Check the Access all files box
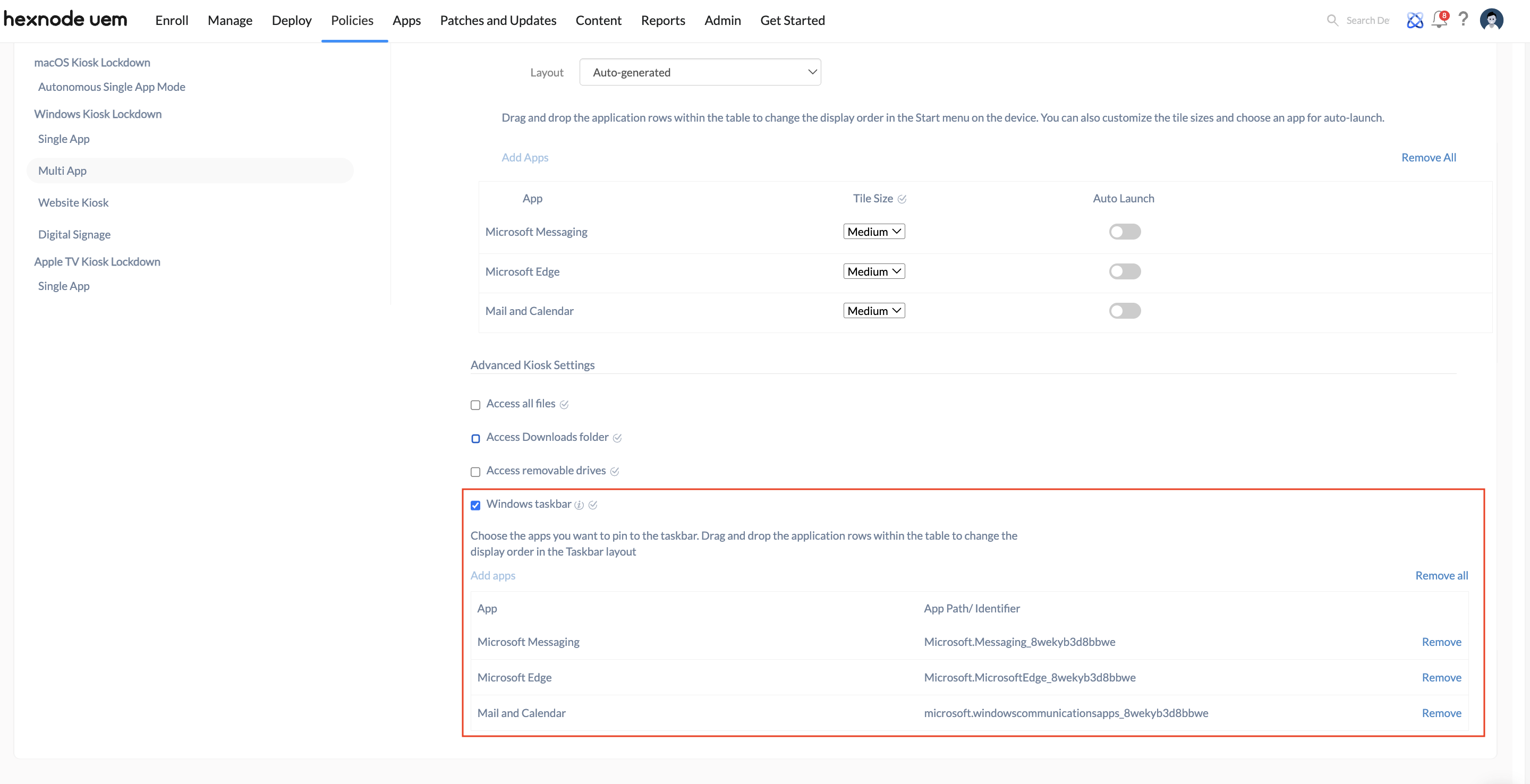 475,405
